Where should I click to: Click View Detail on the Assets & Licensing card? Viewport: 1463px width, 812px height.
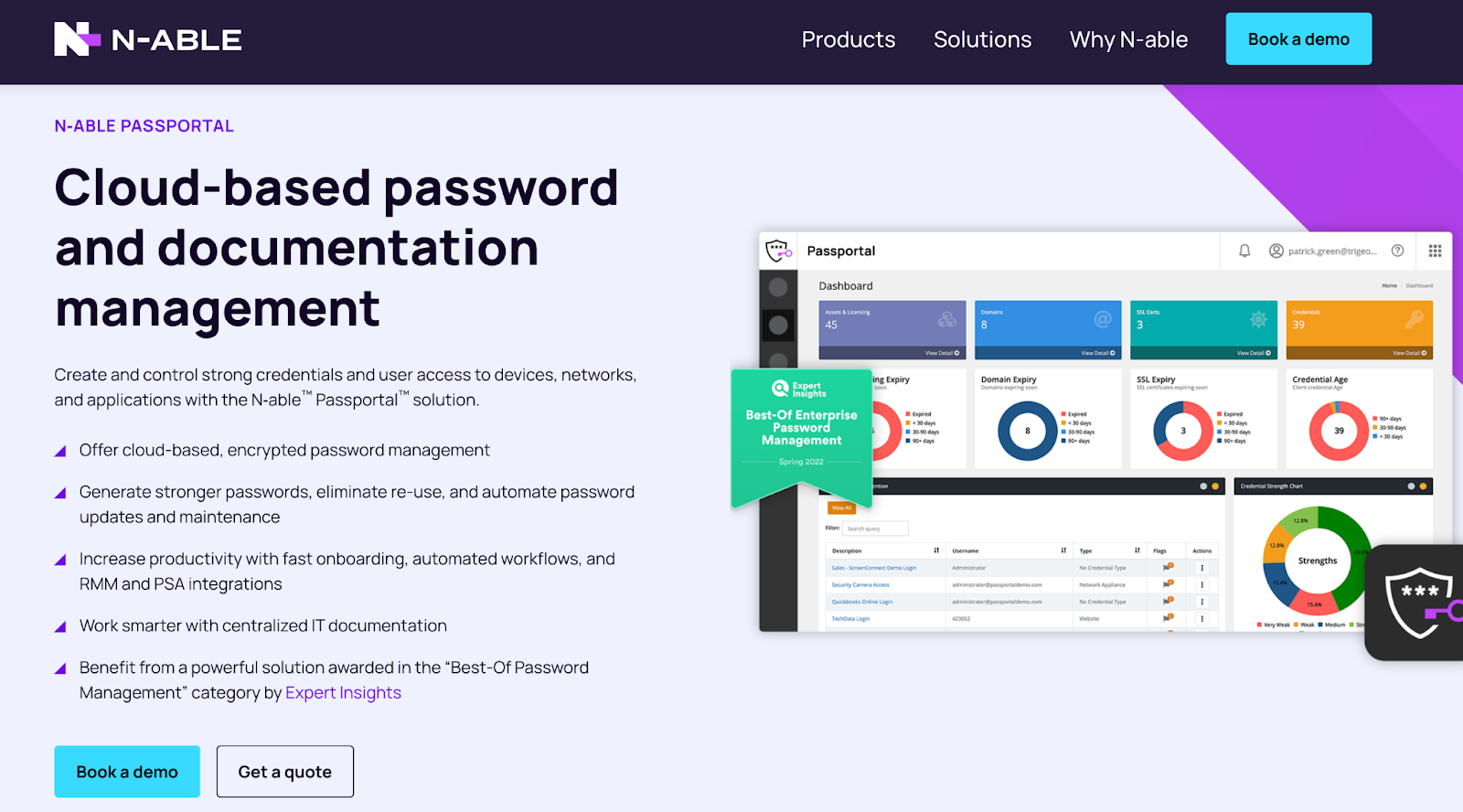(942, 353)
